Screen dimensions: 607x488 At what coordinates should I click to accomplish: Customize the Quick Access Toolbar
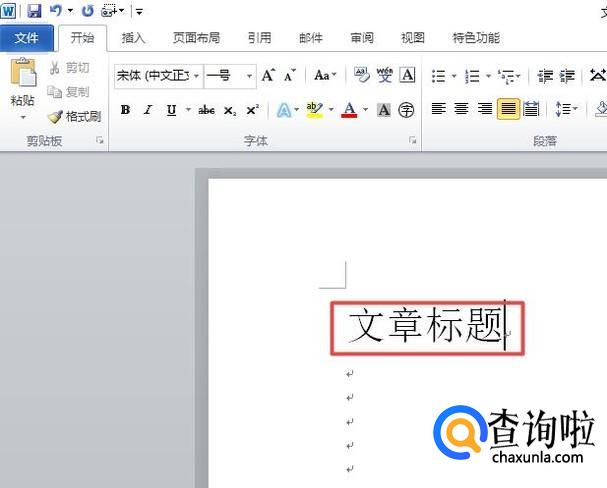[139, 12]
